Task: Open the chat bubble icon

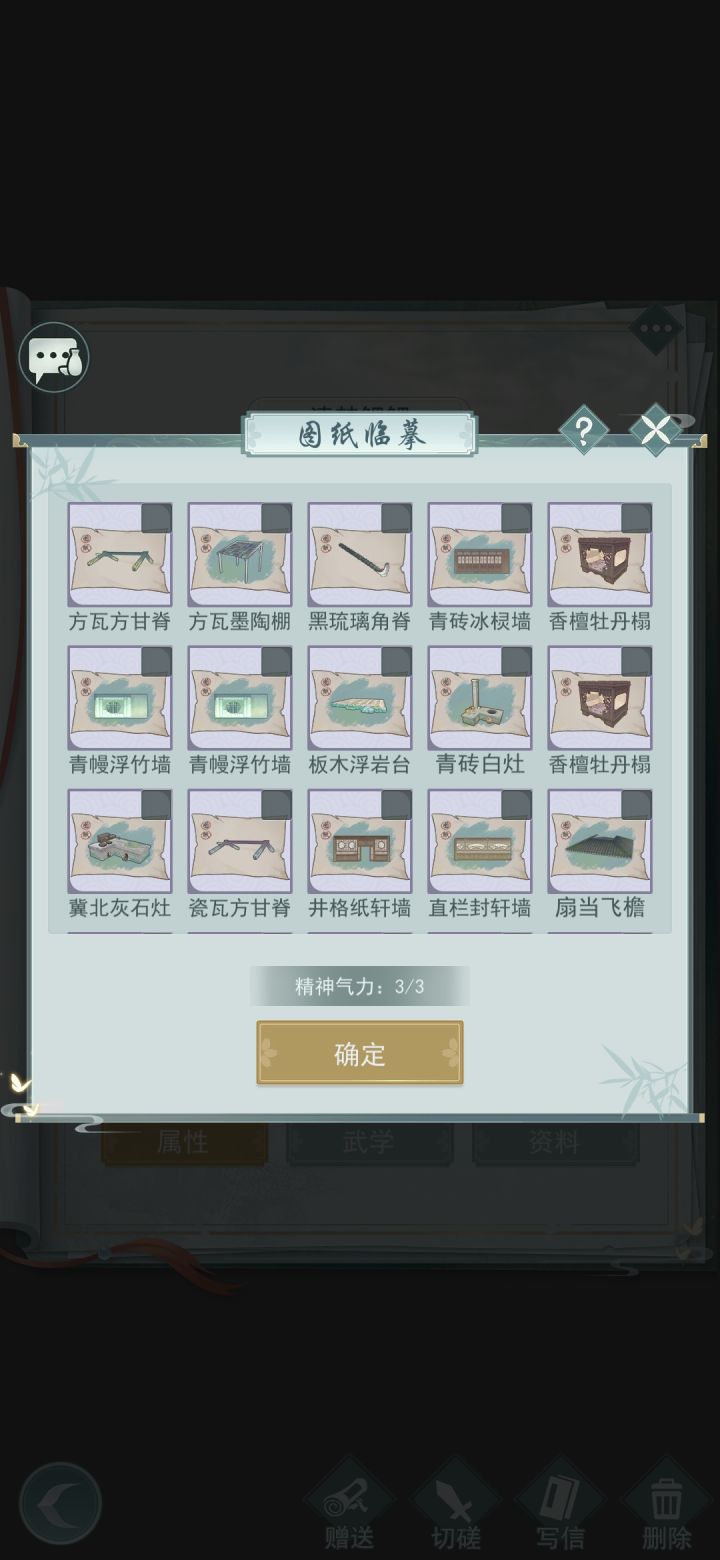Action: click(x=54, y=357)
